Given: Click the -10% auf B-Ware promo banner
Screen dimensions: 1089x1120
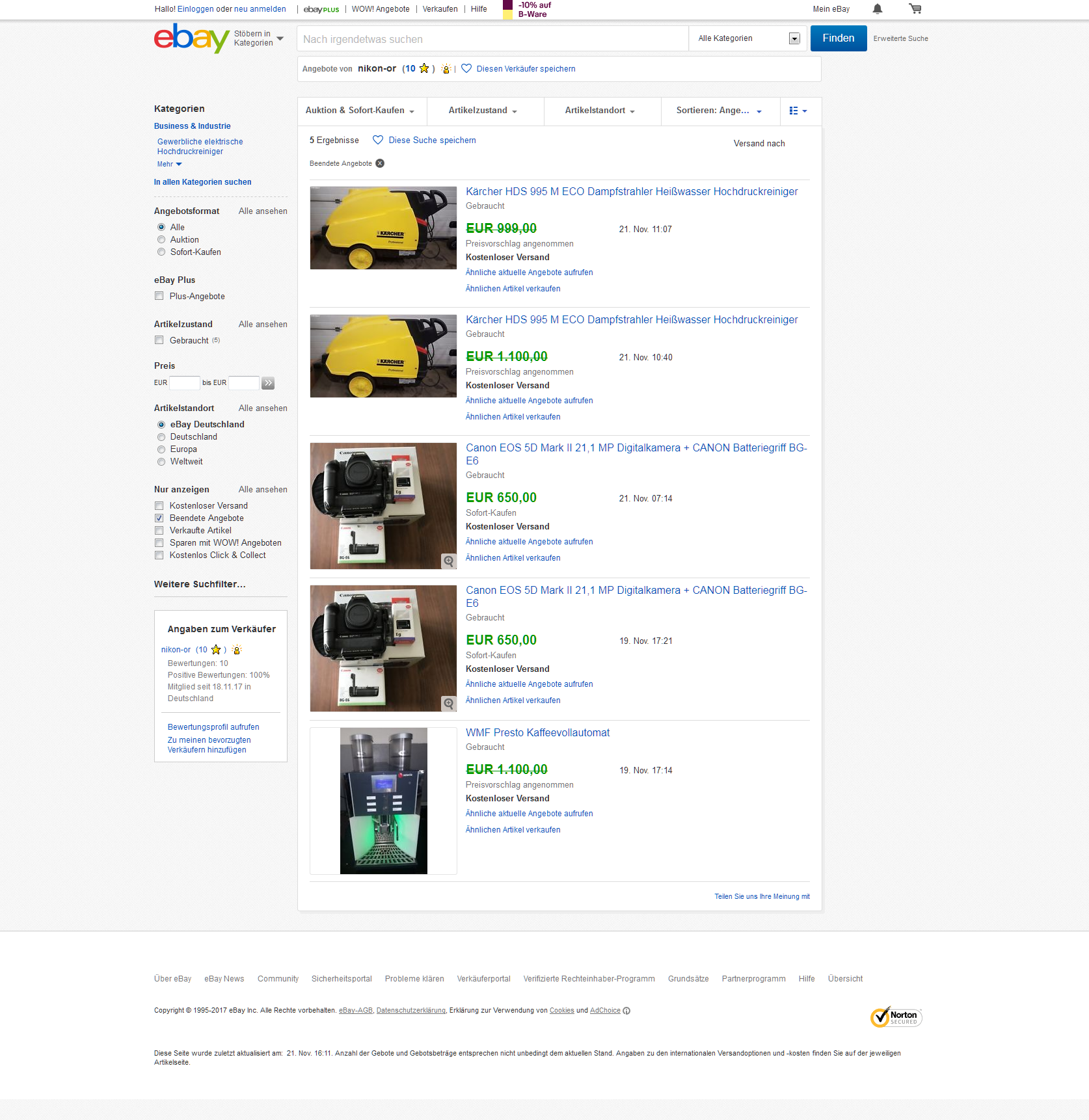Looking at the screenshot, I should (528, 10).
